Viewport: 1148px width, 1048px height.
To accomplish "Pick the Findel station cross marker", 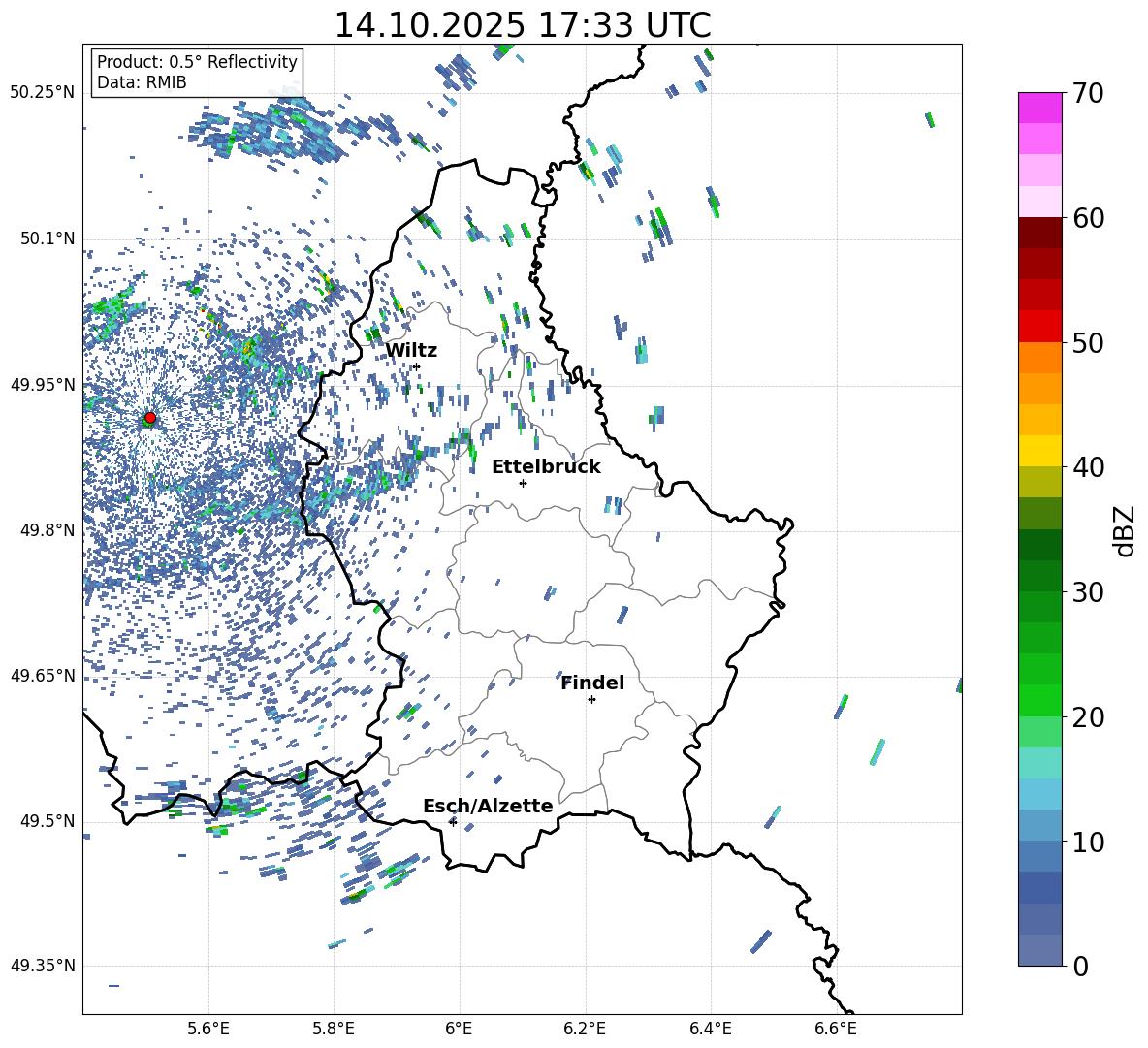I will click(x=591, y=699).
